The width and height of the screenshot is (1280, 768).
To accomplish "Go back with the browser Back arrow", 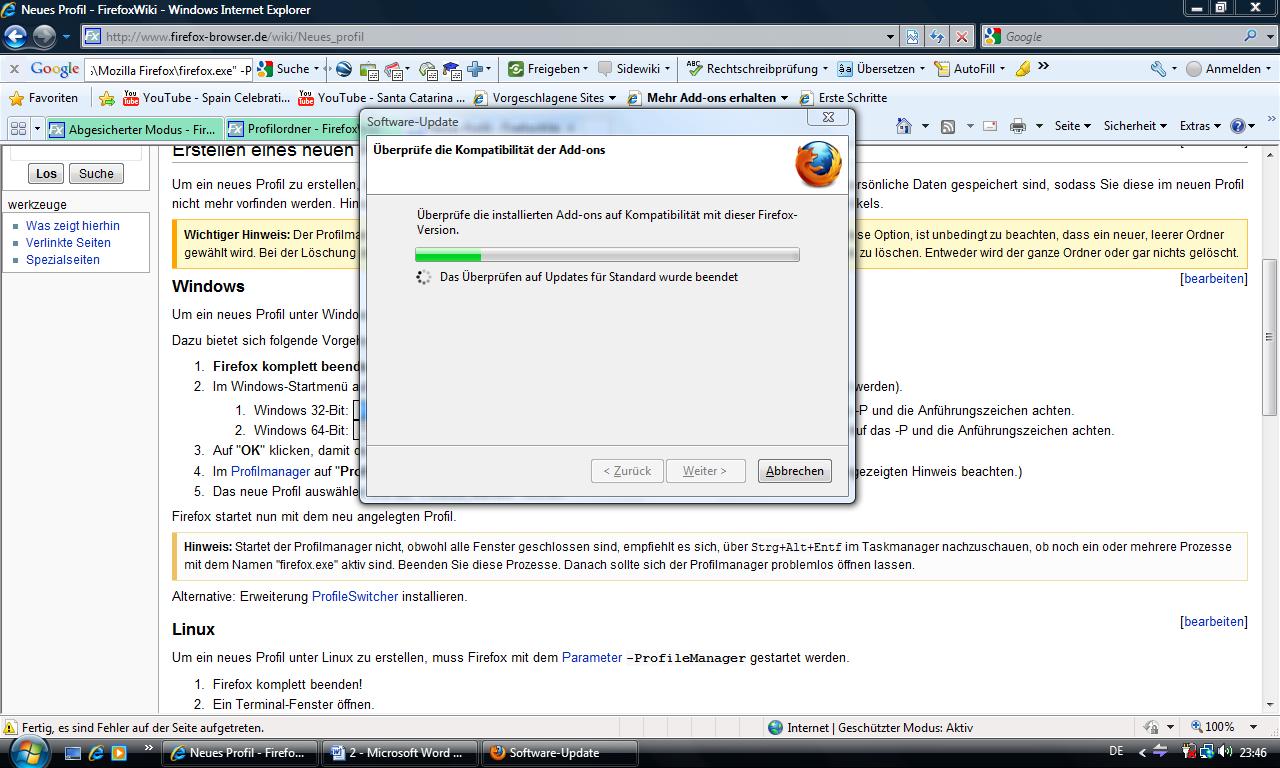I will [15, 37].
